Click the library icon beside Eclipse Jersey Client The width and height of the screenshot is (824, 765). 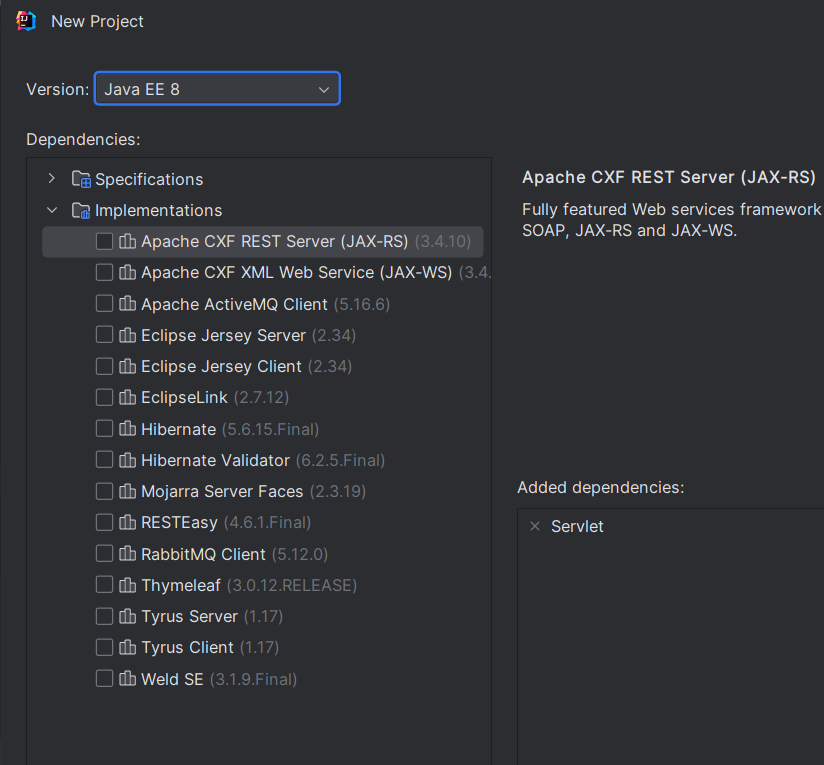click(x=127, y=366)
